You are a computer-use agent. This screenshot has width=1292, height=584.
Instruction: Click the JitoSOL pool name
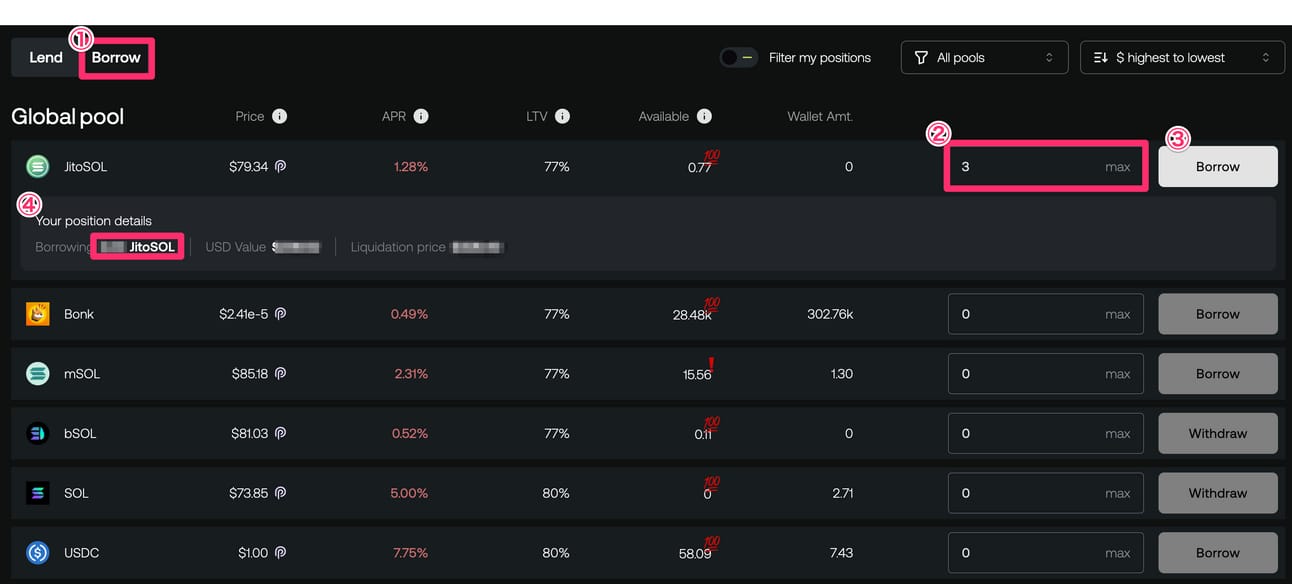85,167
